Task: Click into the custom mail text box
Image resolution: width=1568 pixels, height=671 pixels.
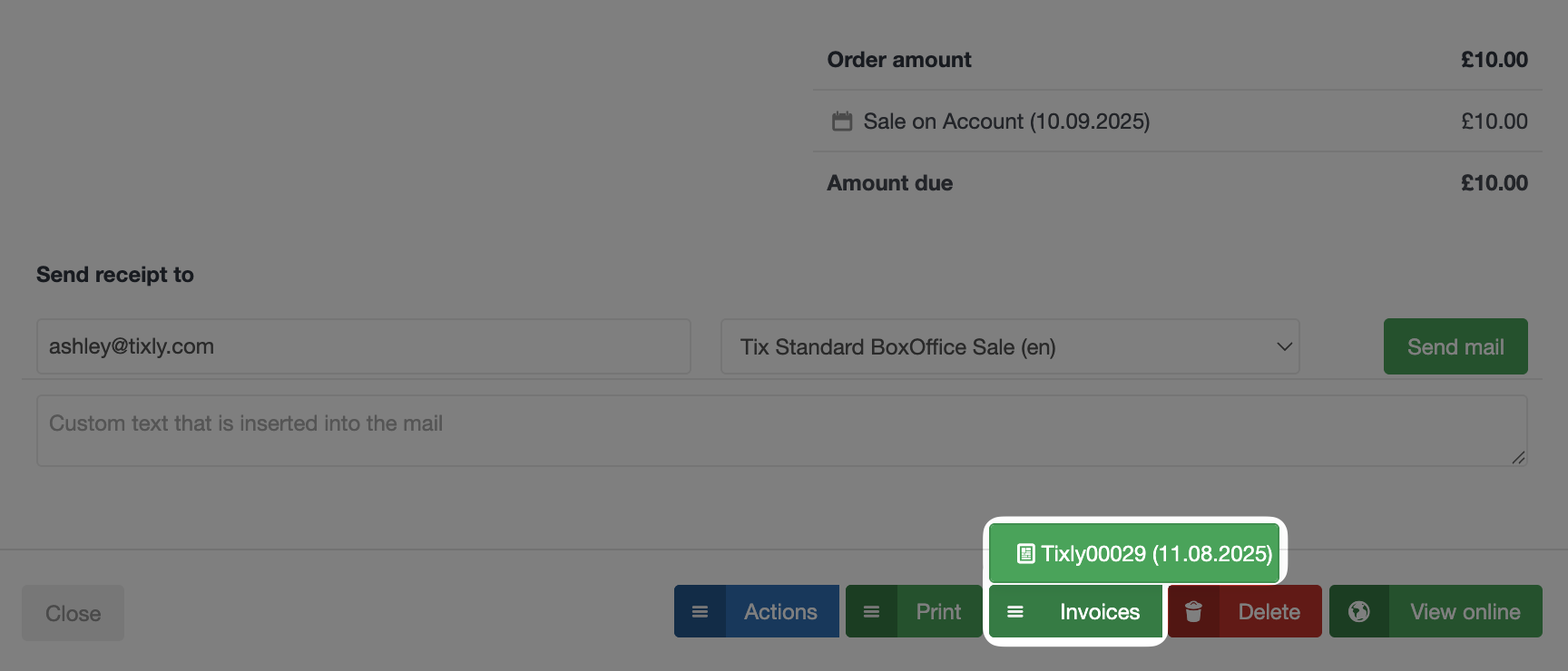Action: point(780,431)
